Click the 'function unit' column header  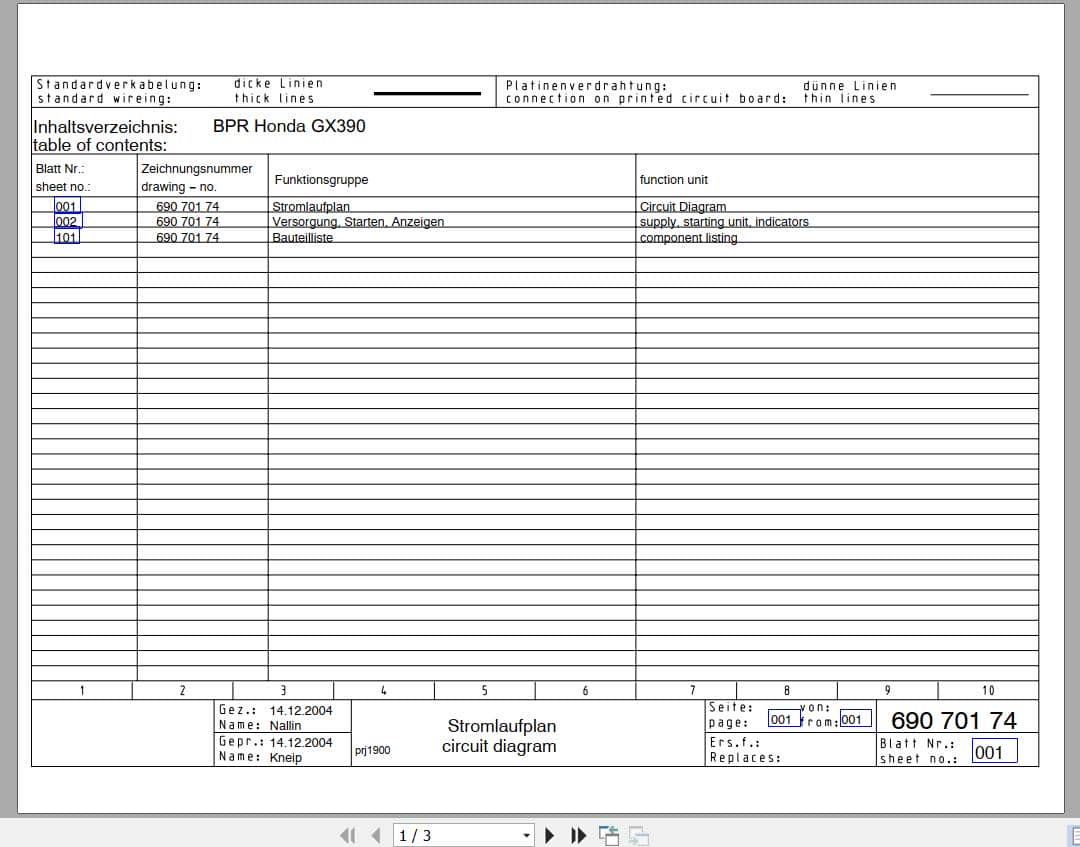674,180
